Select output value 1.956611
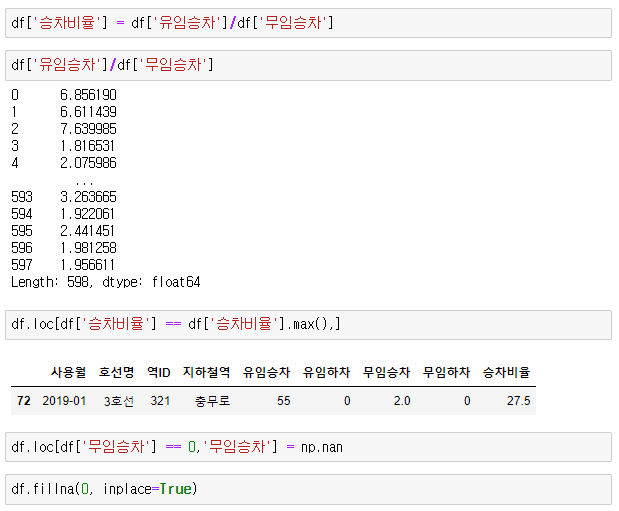Image resolution: width=619 pixels, height=511 pixels. (x=88, y=265)
